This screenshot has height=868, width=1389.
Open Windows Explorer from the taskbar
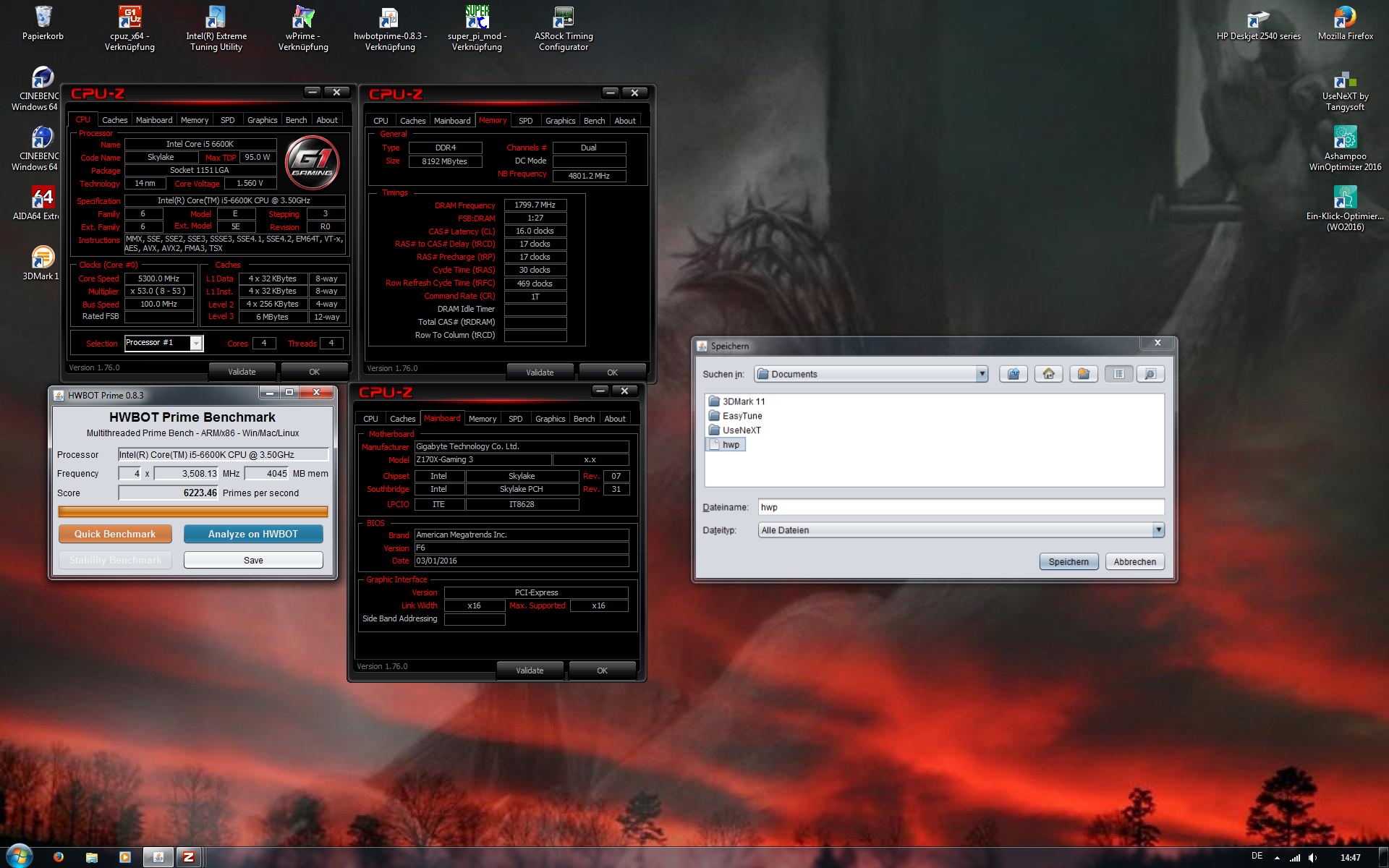click(x=92, y=857)
